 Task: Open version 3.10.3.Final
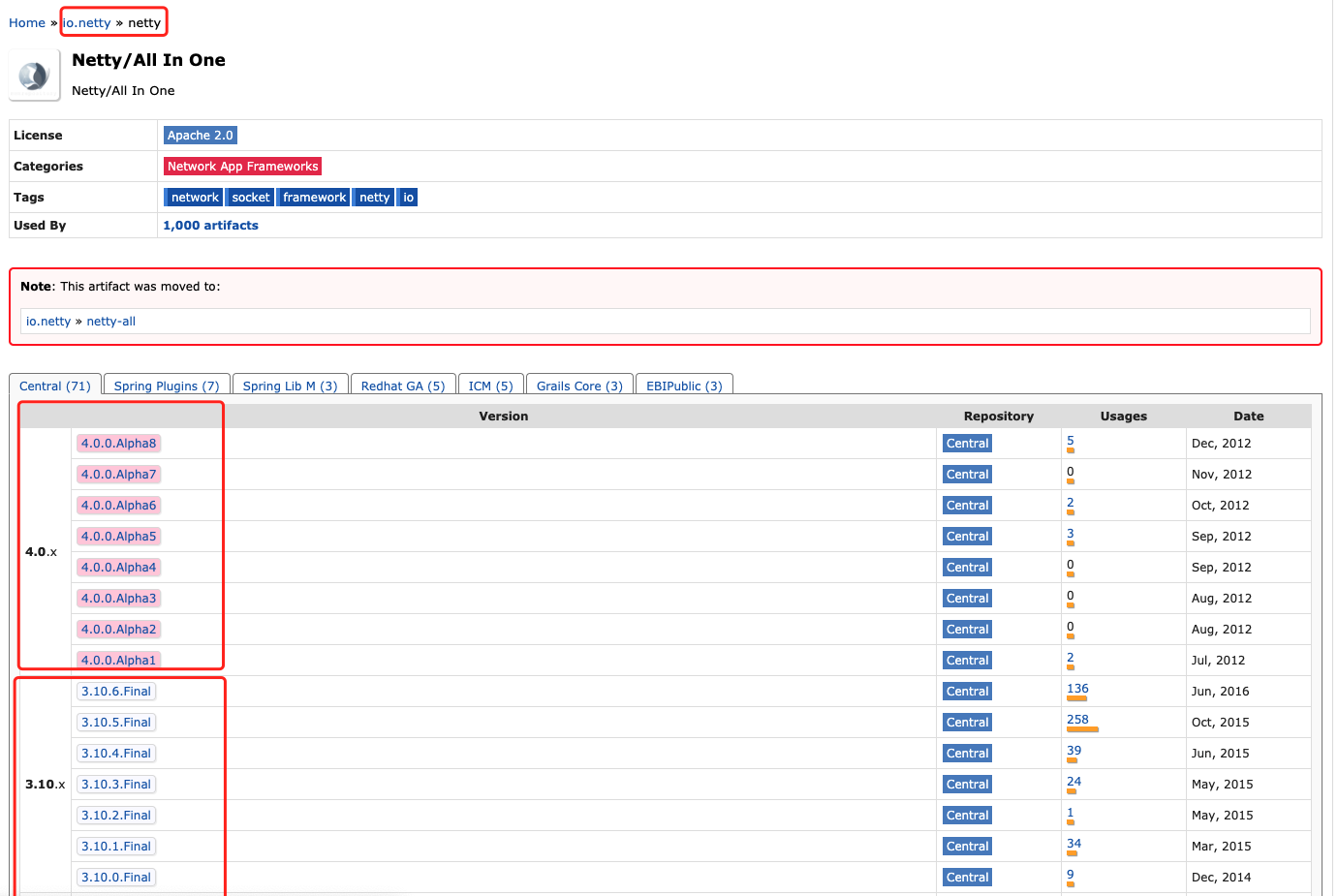(x=116, y=785)
